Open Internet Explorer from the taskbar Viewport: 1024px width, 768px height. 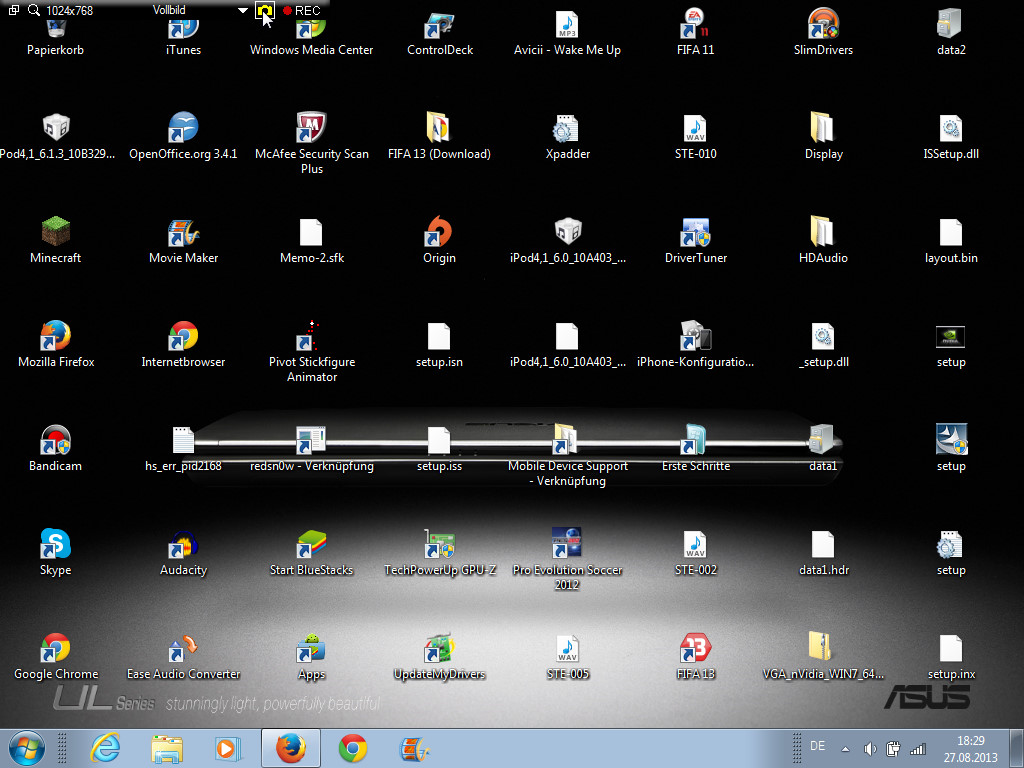105,748
